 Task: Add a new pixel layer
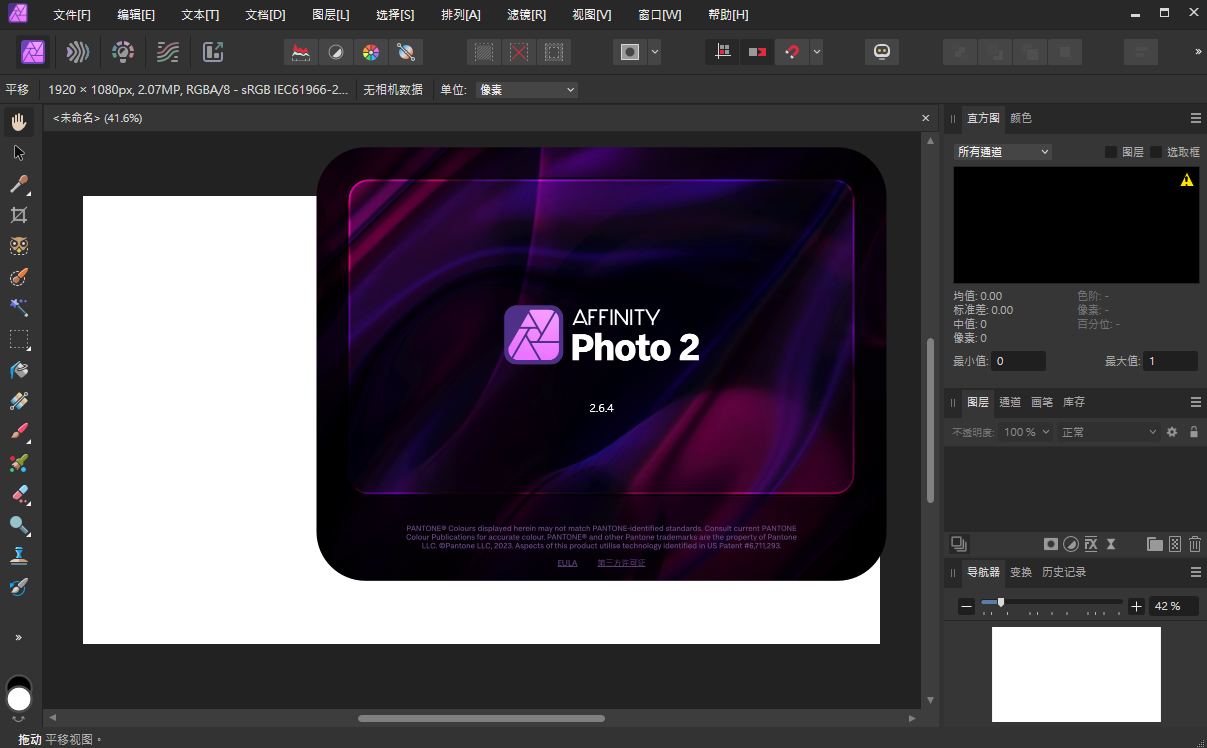1175,544
